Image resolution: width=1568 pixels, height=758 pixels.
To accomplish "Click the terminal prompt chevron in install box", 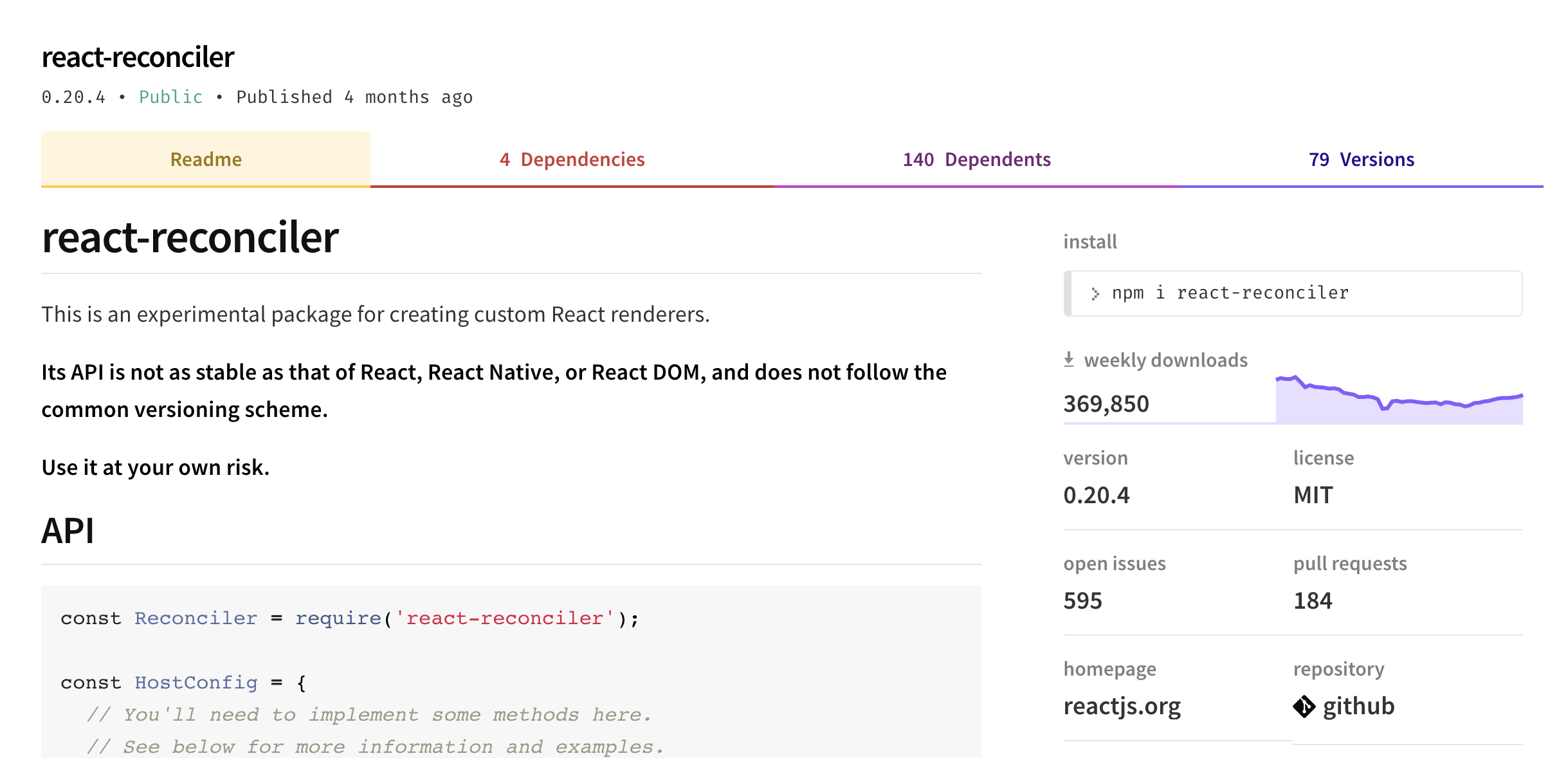I will tap(1095, 294).
